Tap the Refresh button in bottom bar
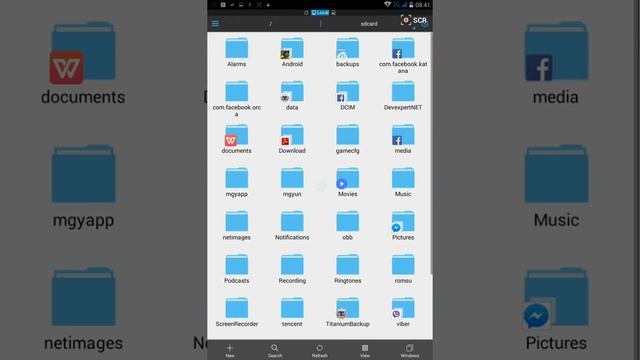The image size is (640, 360). click(x=320, y=350)
